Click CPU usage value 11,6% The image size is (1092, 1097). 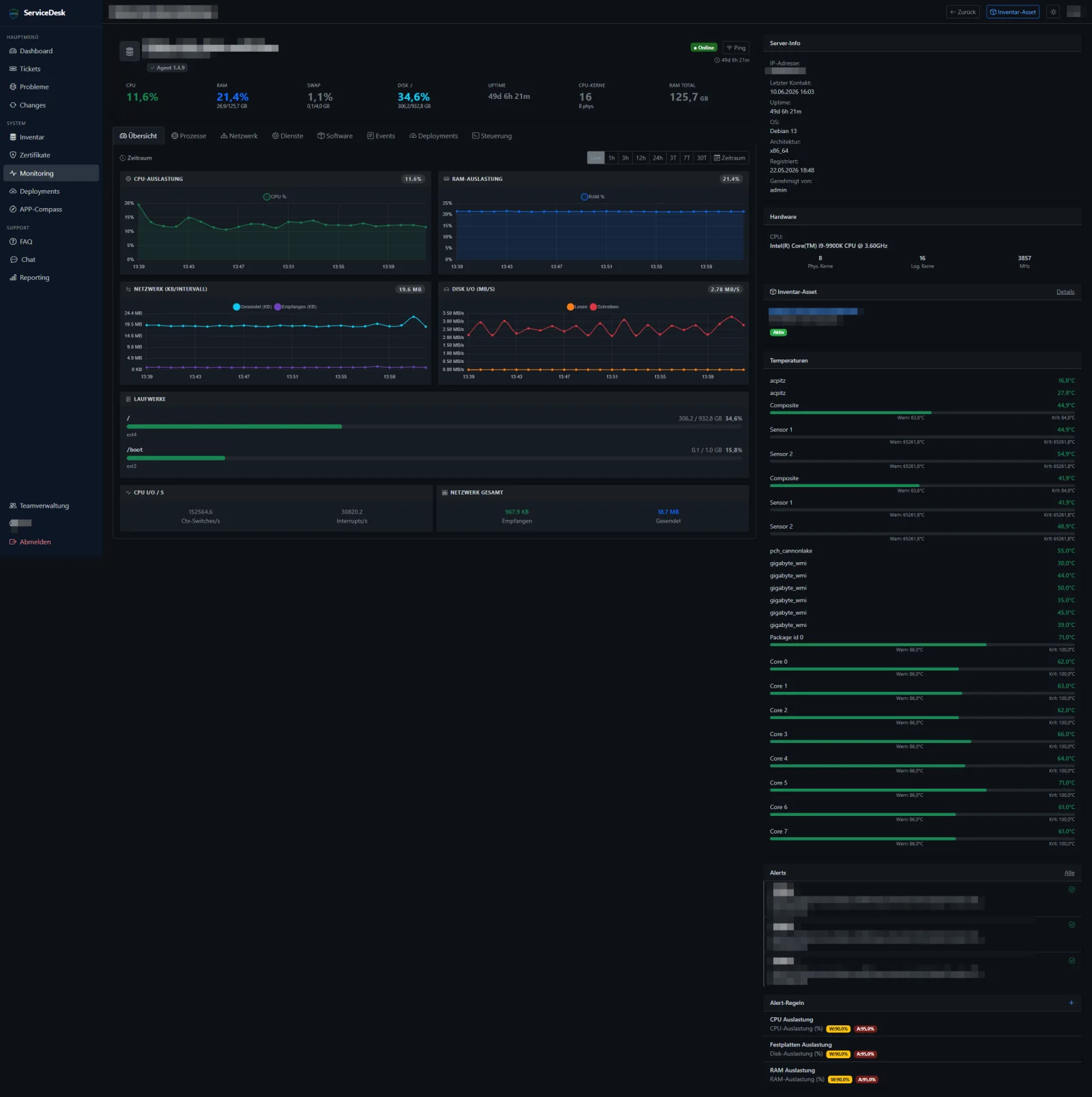(x=142, y=97)
